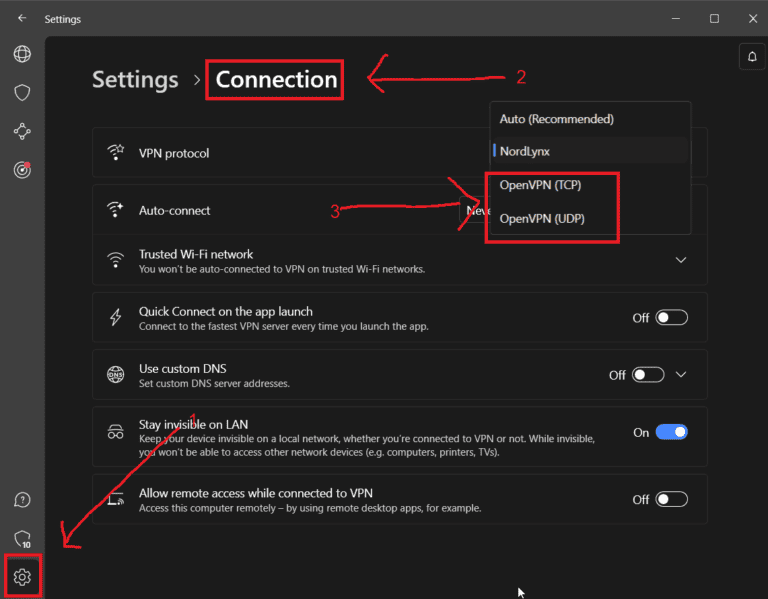Toggle the Use custom DNS switch
The height and width of the screenshot is (599, 768).
pyautogui.click(x=647, y=375)
